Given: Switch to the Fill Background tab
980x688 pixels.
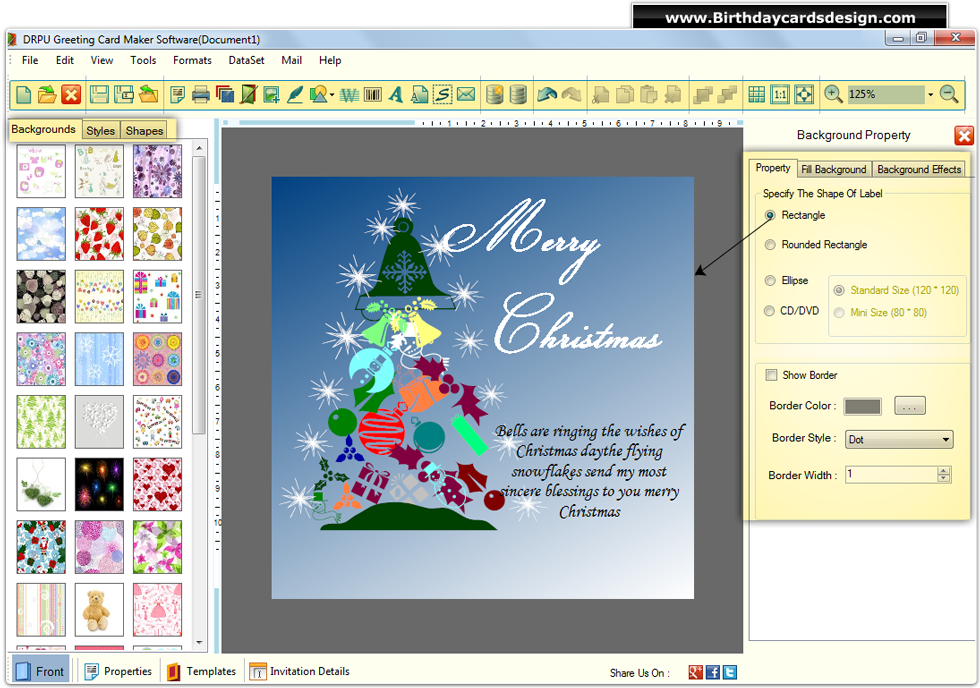Looking at the screenshot, I should (834, 169).
